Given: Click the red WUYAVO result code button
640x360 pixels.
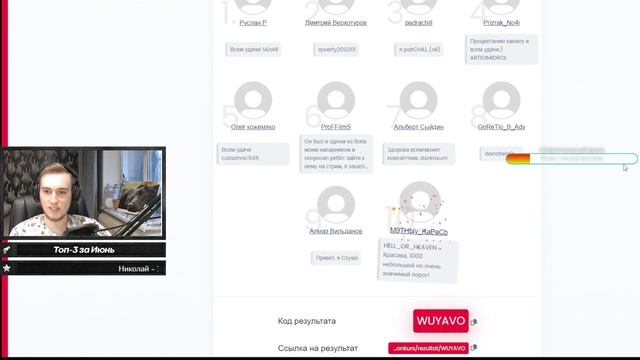Looking at the screenshot, I should [441, 321].
